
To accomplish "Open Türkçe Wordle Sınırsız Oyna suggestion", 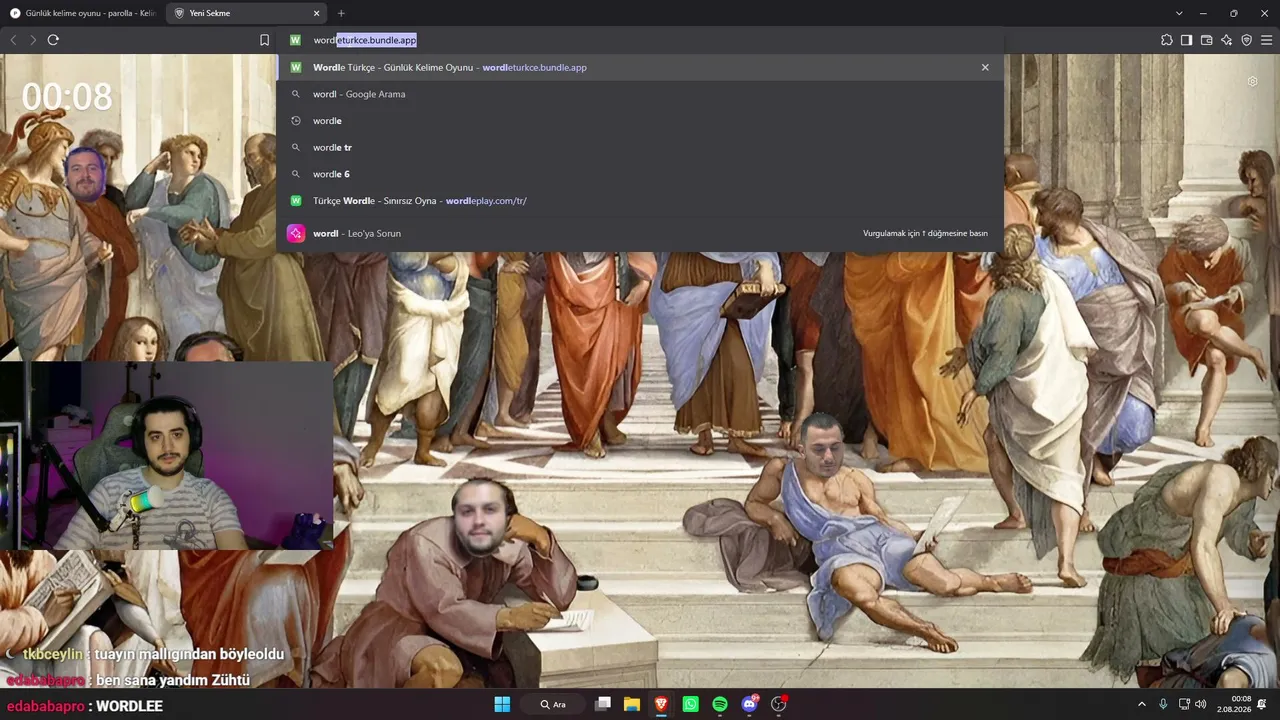I will [640, 201].
